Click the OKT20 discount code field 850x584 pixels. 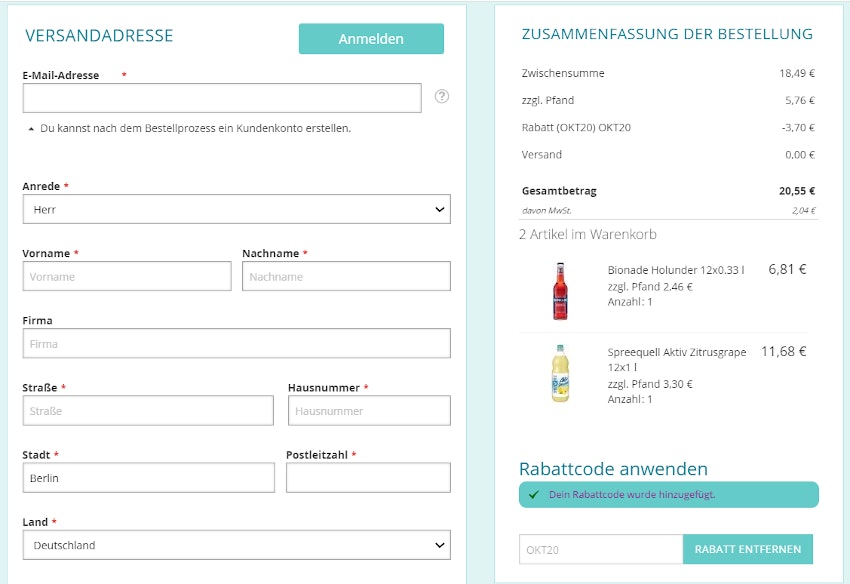coord(600,549)
